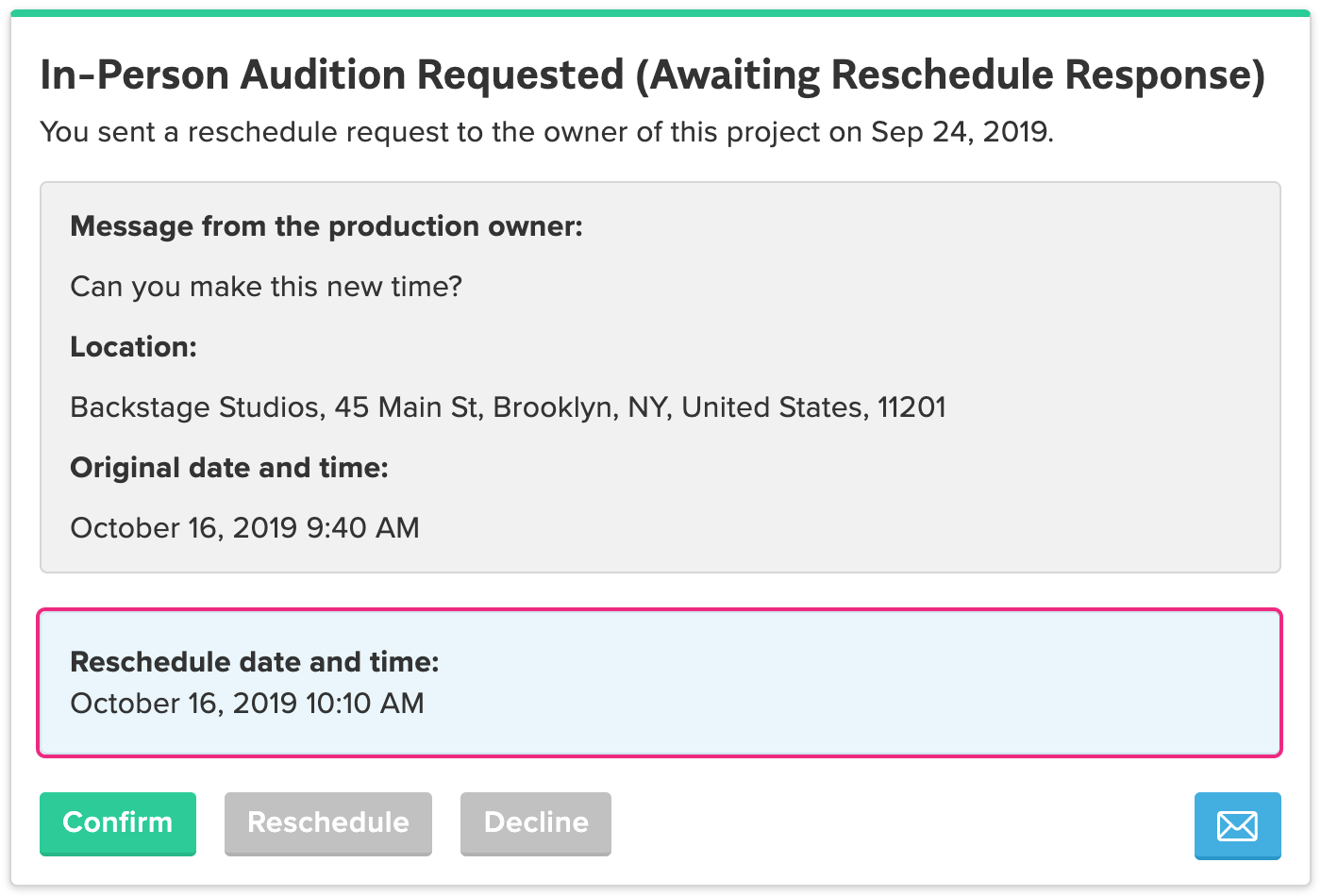Image resolution: width=1321 pixels, height=896 pixels.
Task: Click the "Can you make this new time?" message
Action: click(266, 287)
